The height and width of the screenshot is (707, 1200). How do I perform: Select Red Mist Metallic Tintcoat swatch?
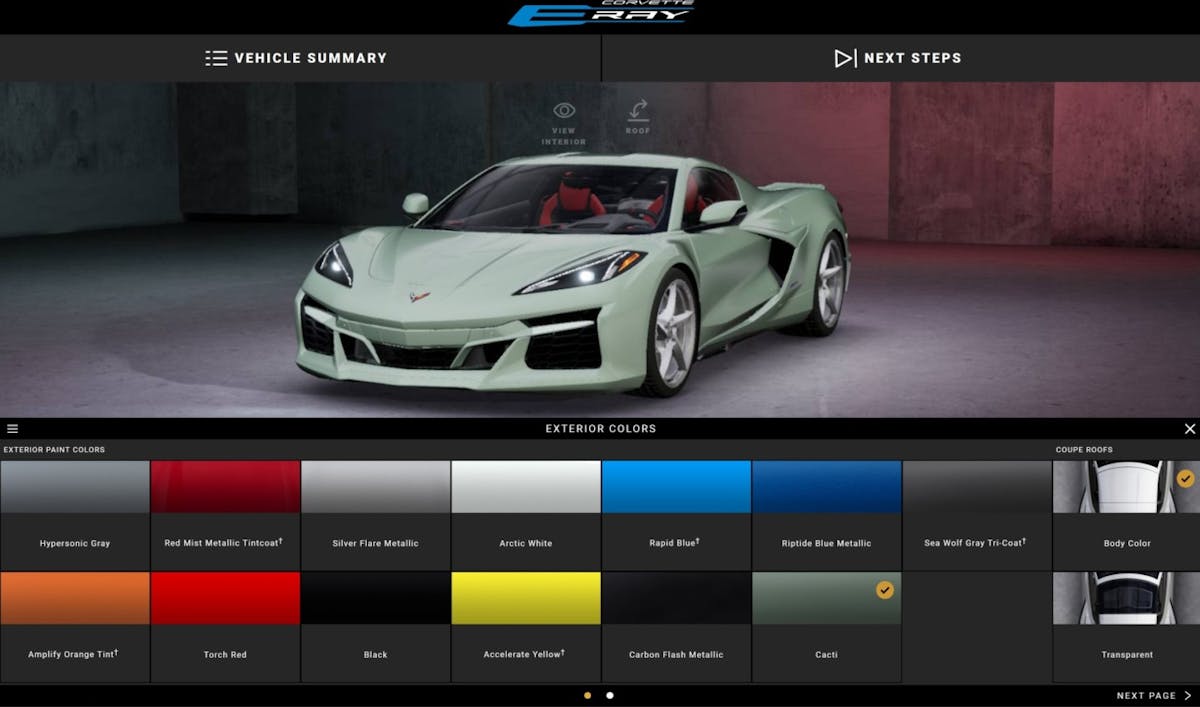click(x=225, y=514)
